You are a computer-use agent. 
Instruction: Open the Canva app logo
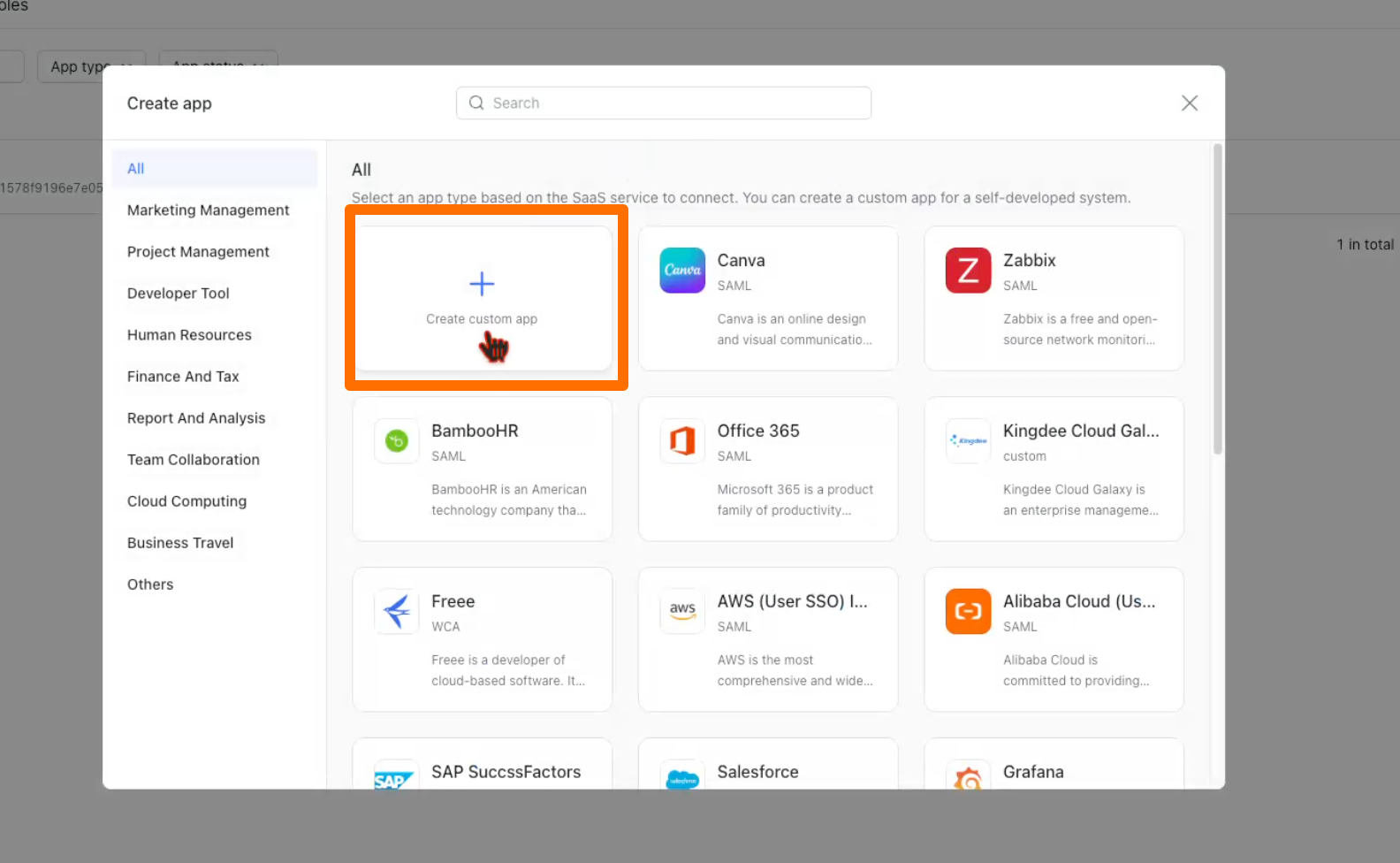click(x=682, y=270)
